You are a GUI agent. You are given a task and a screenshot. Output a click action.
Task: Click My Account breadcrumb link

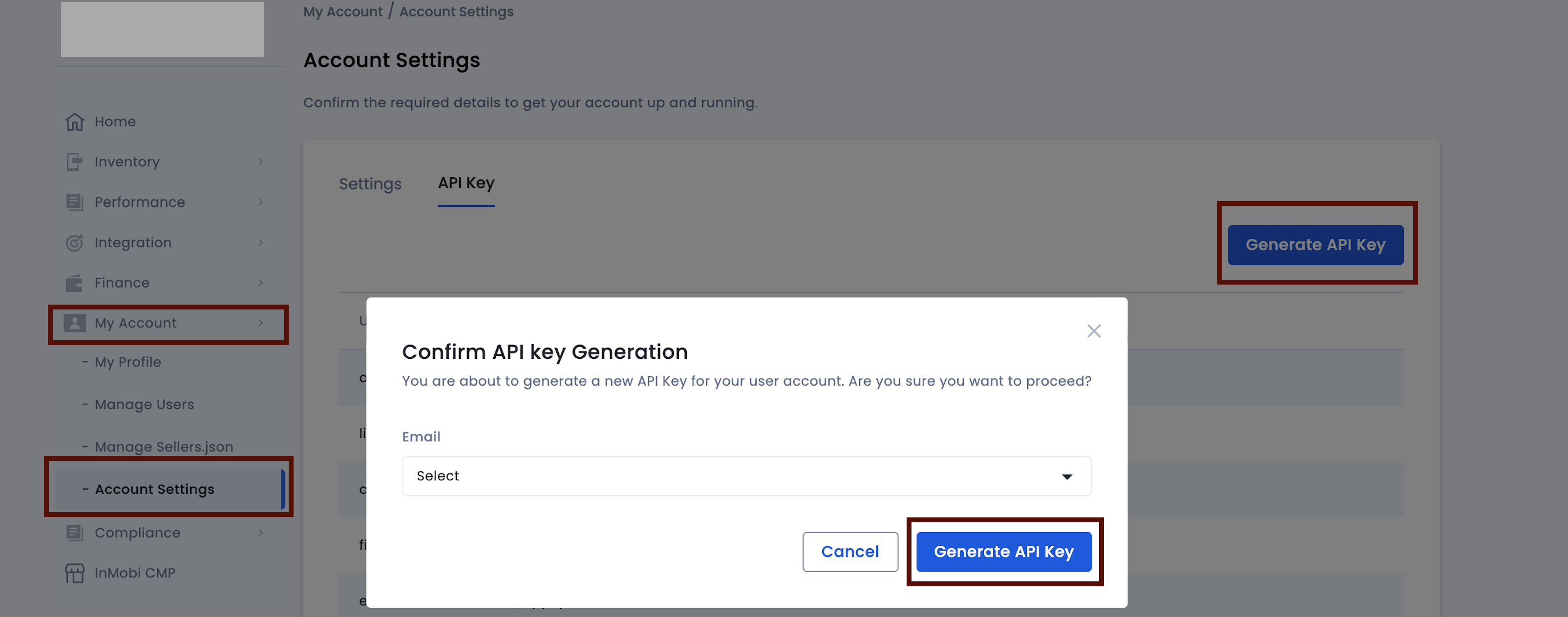coord(343,12)
